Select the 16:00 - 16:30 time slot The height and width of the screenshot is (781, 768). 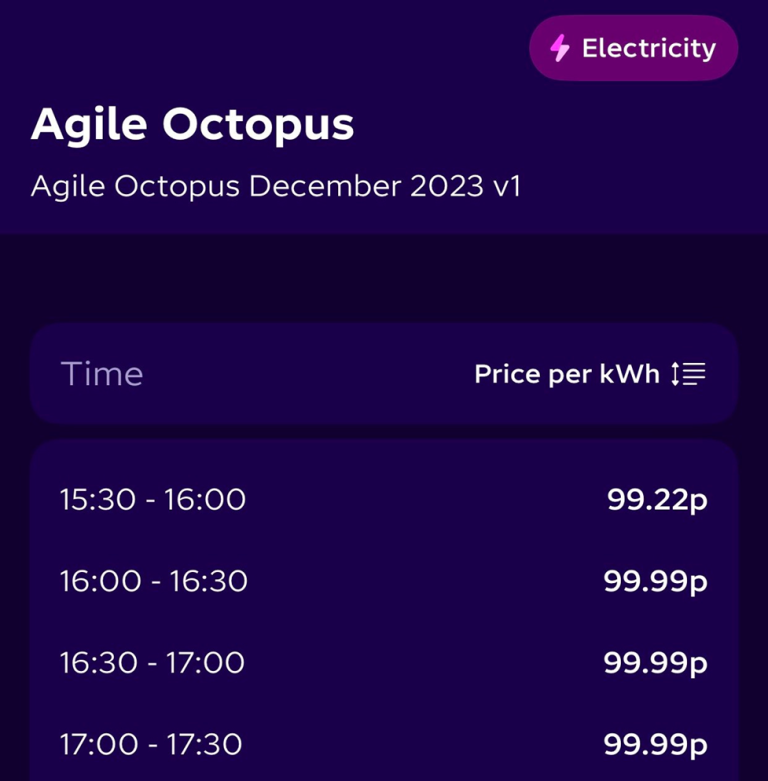tap(154, 581)
